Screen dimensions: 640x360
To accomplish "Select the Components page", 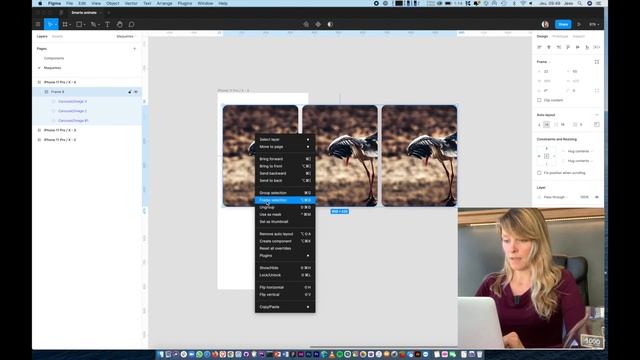I will [54, 58].
